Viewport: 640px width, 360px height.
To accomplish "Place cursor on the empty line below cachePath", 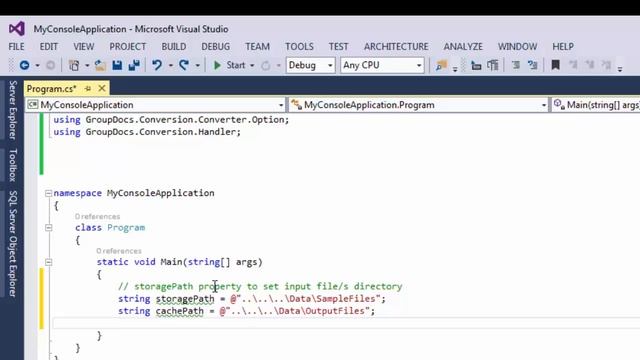I will [346, 324].
